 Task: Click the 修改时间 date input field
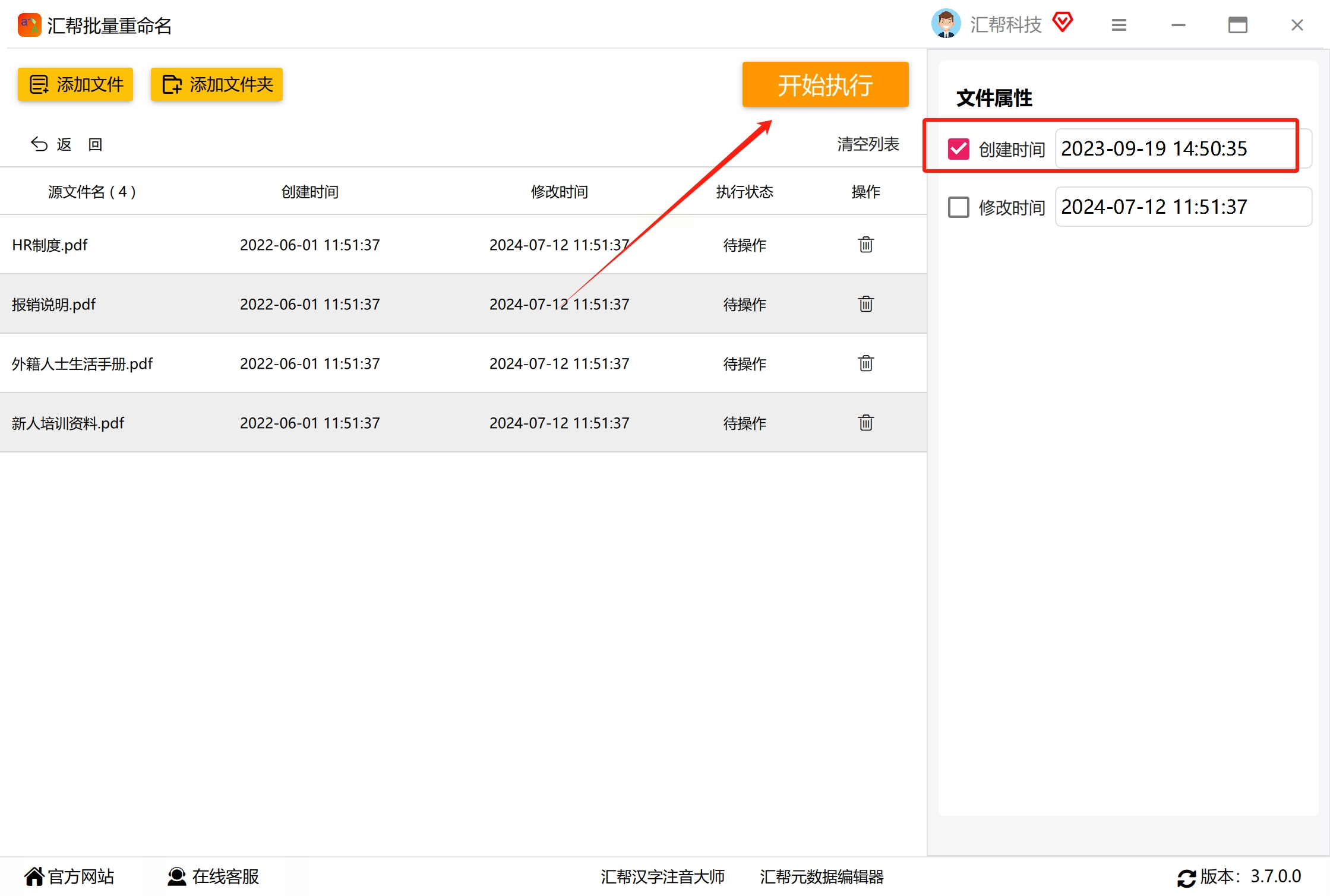pos(1182,207)
